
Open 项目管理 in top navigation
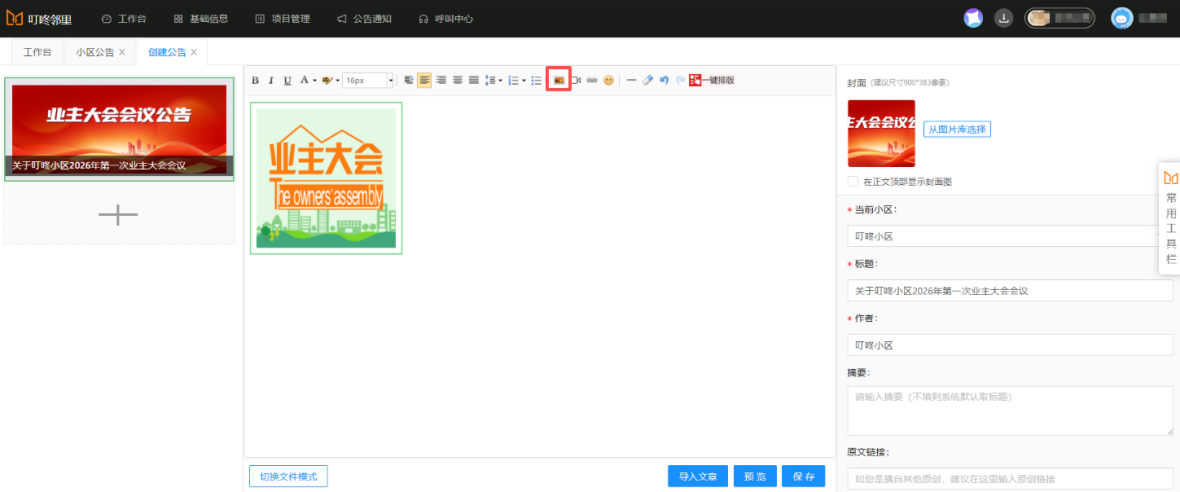pos(283,19)
